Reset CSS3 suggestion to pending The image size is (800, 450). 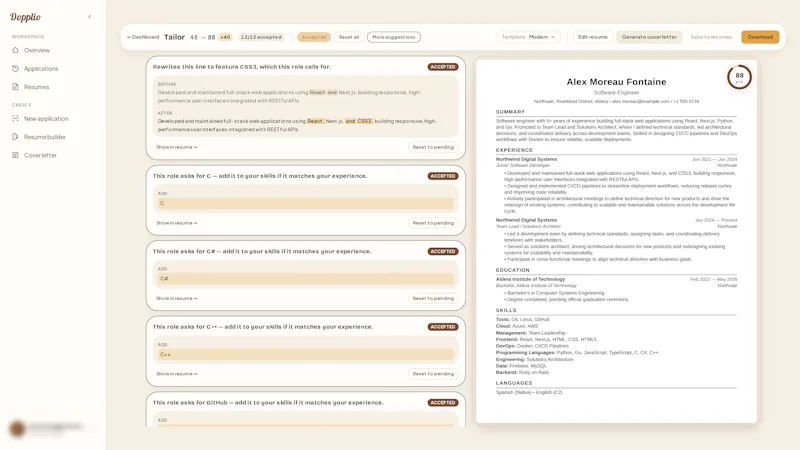click(433, 147)
